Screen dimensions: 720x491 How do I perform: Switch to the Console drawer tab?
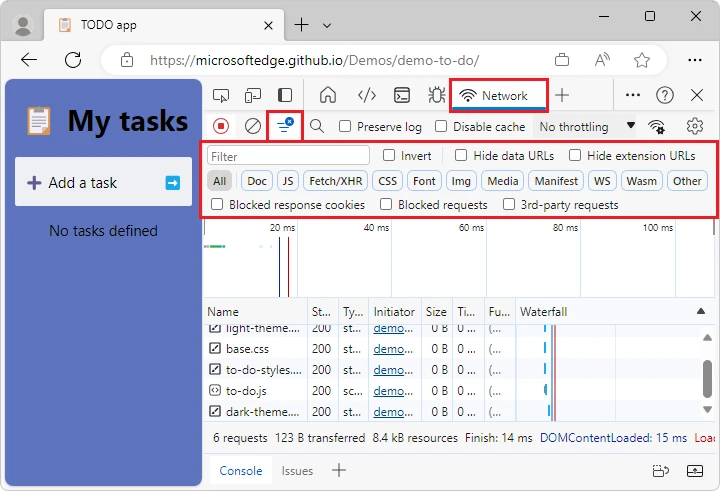click(x=241, y=471)
